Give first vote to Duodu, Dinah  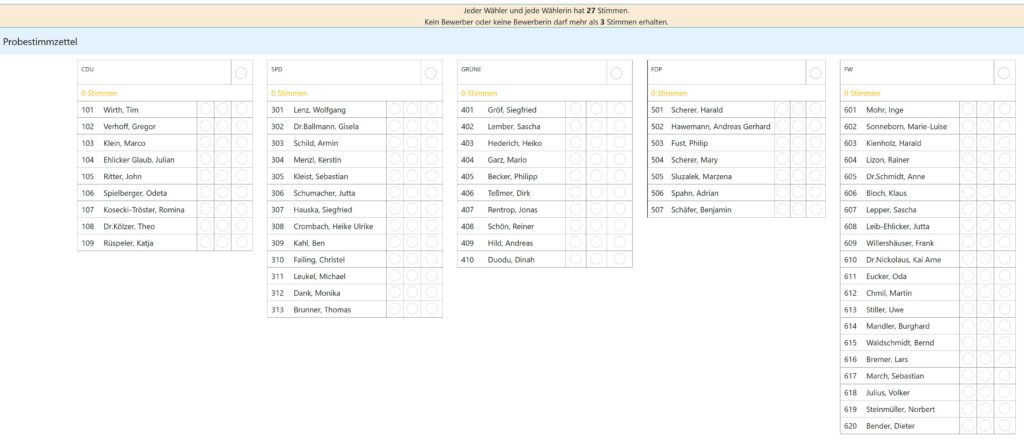[x=575, y=260]
